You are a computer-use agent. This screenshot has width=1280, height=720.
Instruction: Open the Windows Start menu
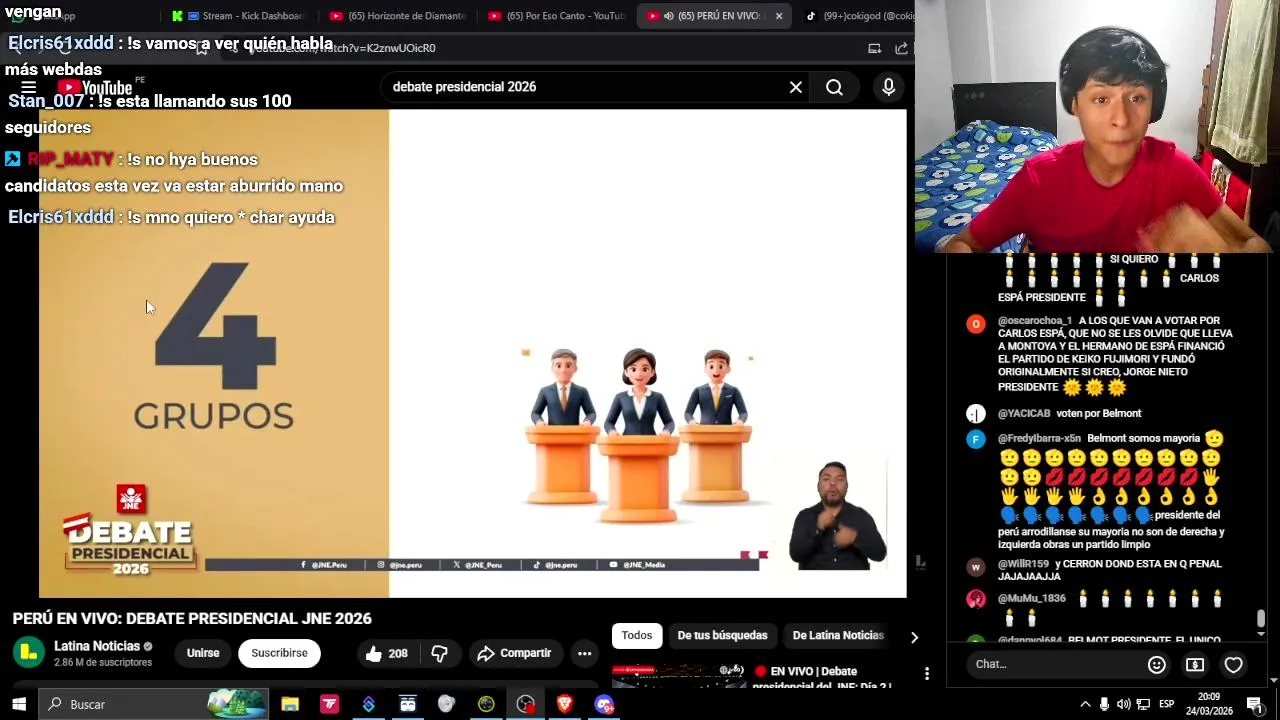point(19,704)
